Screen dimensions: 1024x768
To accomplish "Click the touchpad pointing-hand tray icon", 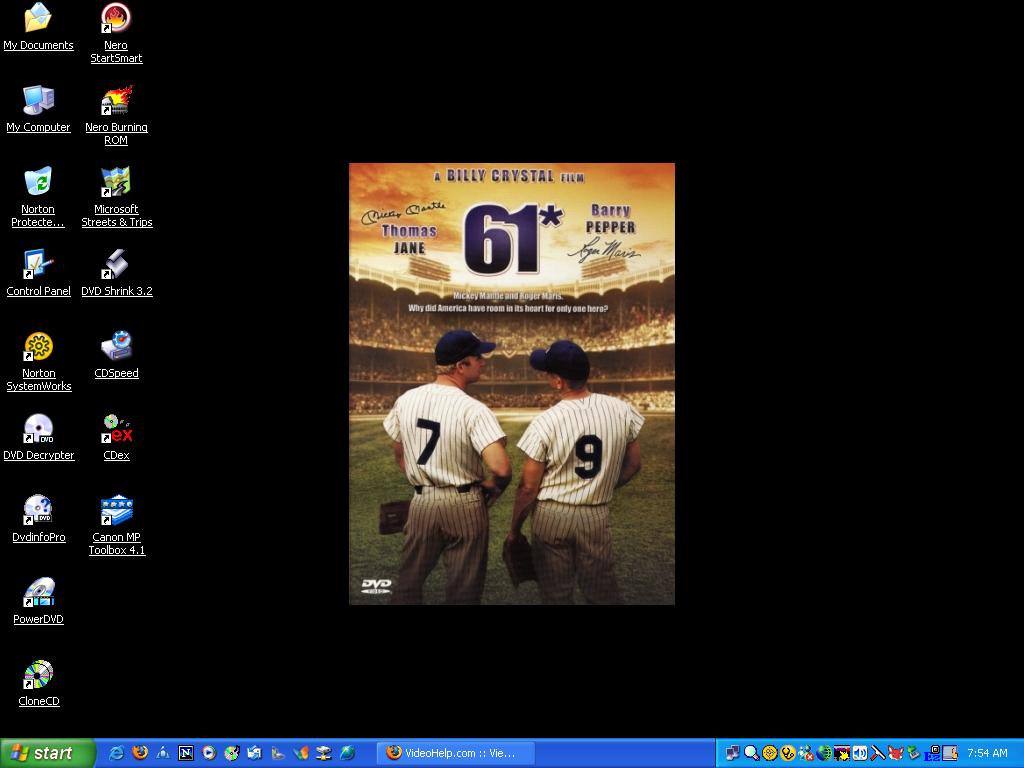I will 950,753.
